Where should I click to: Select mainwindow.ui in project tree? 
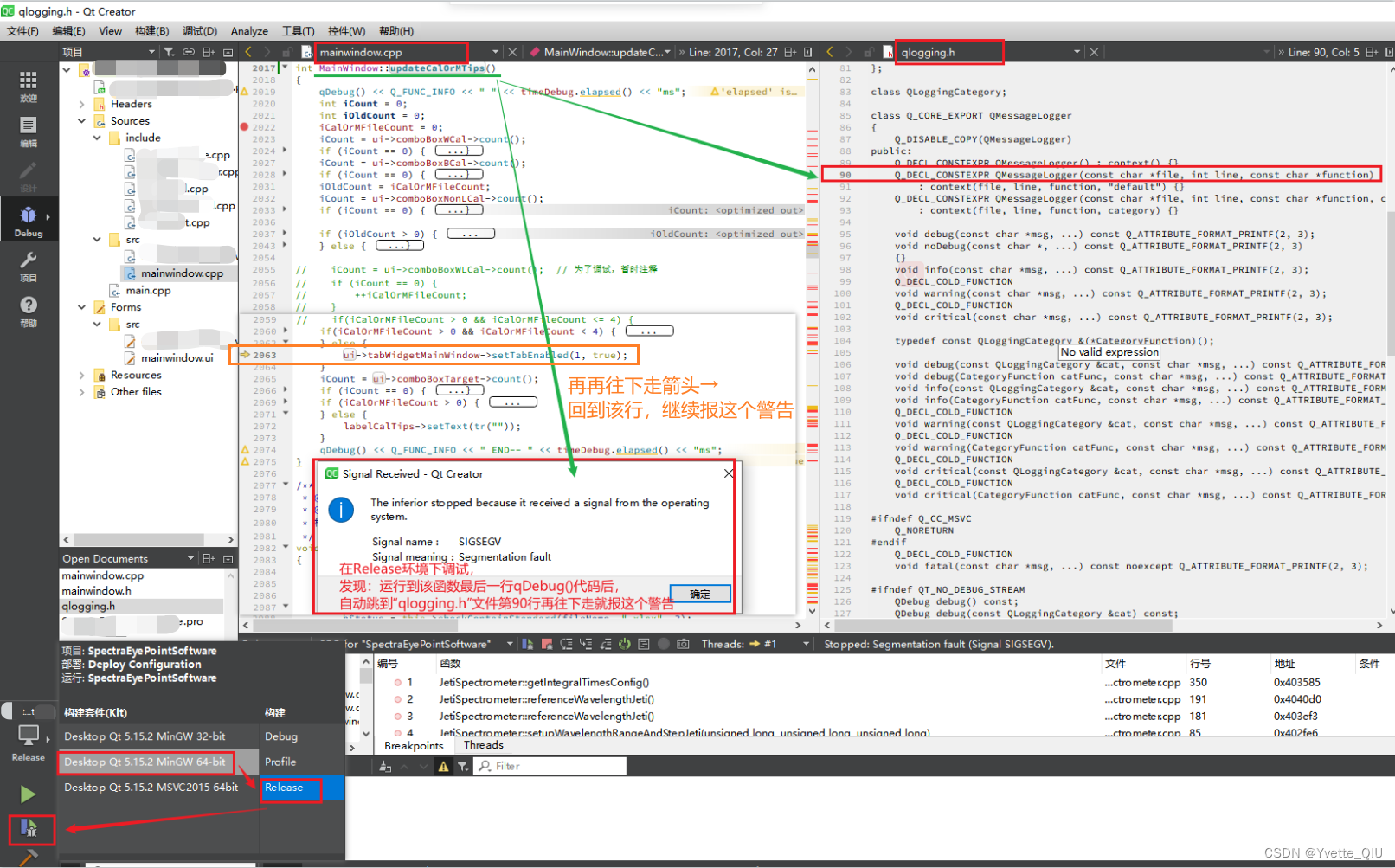[177, 358]
